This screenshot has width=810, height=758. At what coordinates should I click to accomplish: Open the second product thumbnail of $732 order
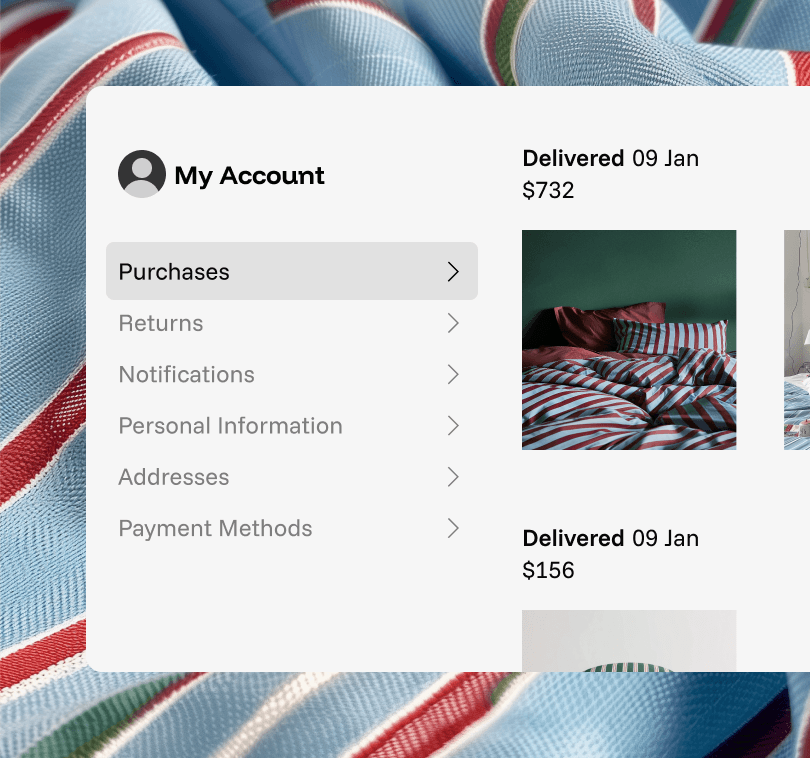(x=797, y=340)
